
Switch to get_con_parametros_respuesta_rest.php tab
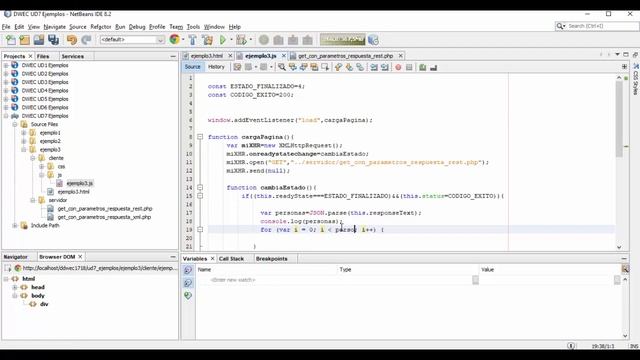[345, 56]
